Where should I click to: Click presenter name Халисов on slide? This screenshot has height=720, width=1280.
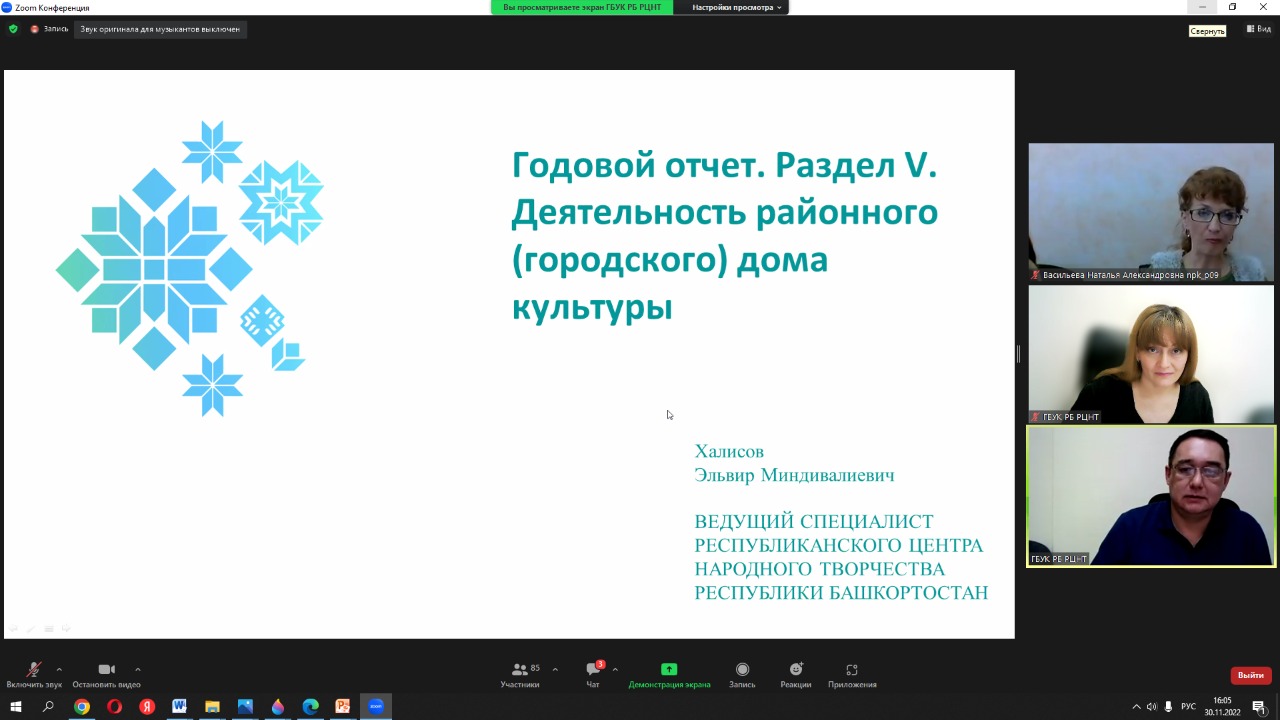click(729, 451)
